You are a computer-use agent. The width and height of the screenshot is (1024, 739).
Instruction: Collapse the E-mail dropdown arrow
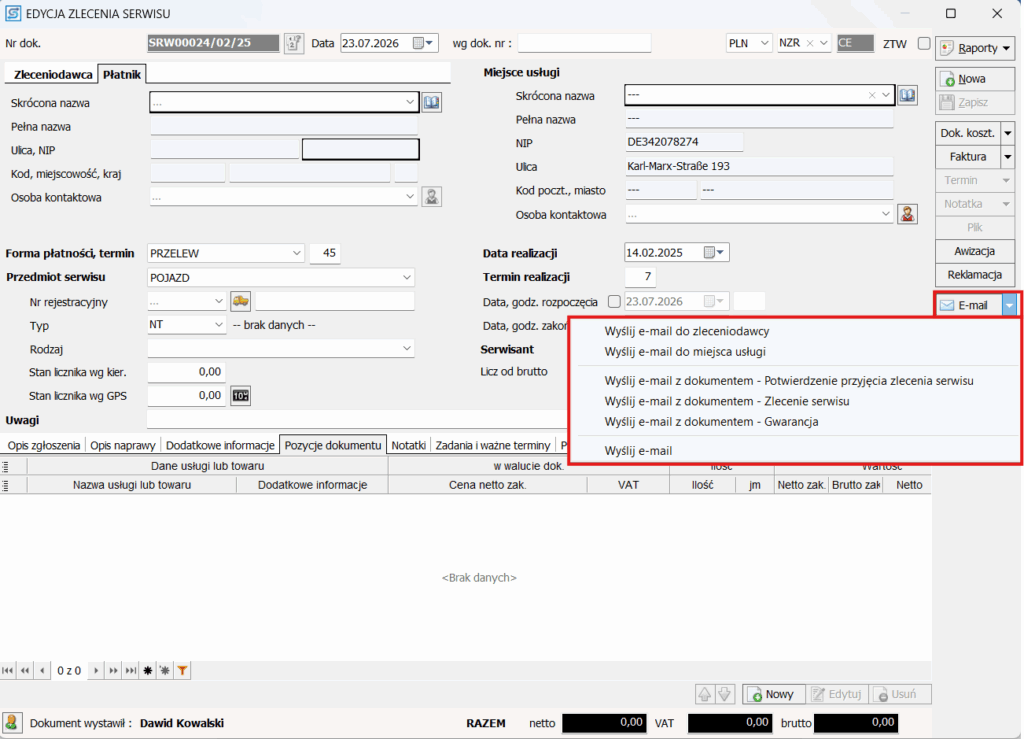[1010, 305]
